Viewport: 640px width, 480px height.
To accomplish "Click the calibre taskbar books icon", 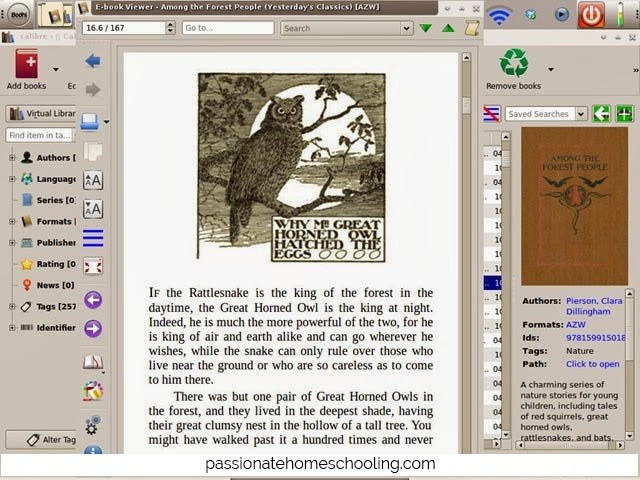I will pos(55,14).
